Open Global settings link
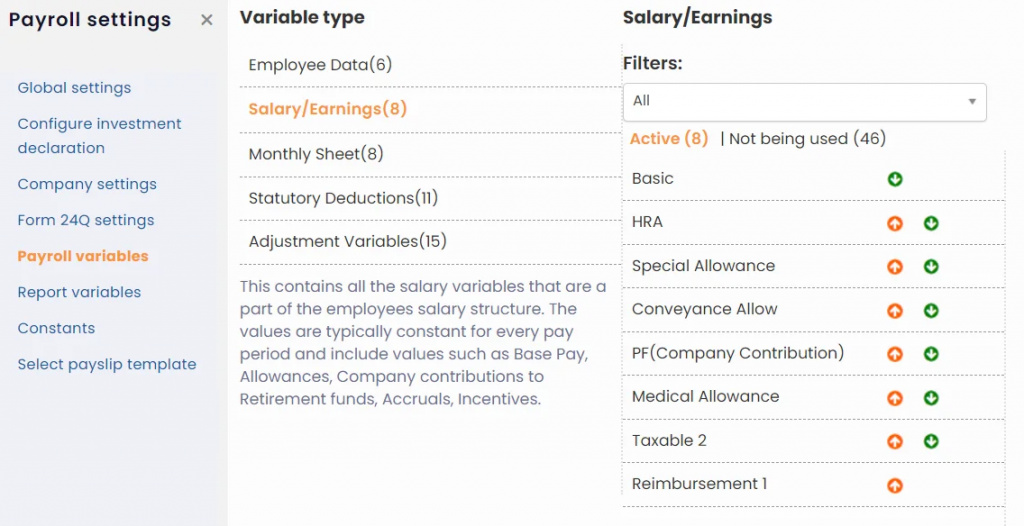Image resolution: width=1024 pixels, height=526 pixels. pyautogui.click(x=74, y=88)
